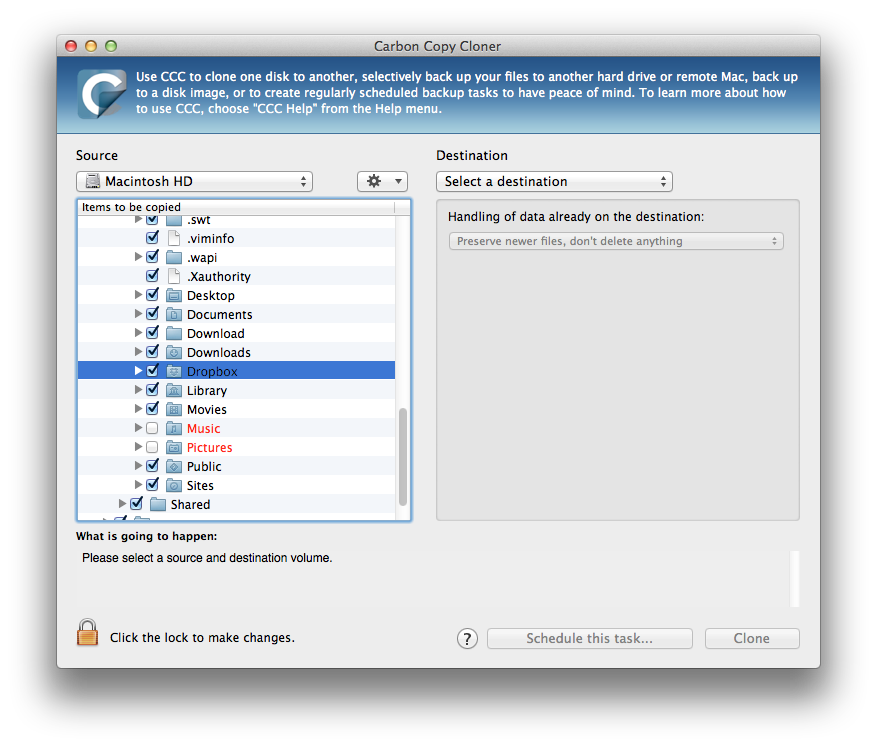877x747 pixels.
Task: Enable the Music checkbox
Action: coord(152,428)
